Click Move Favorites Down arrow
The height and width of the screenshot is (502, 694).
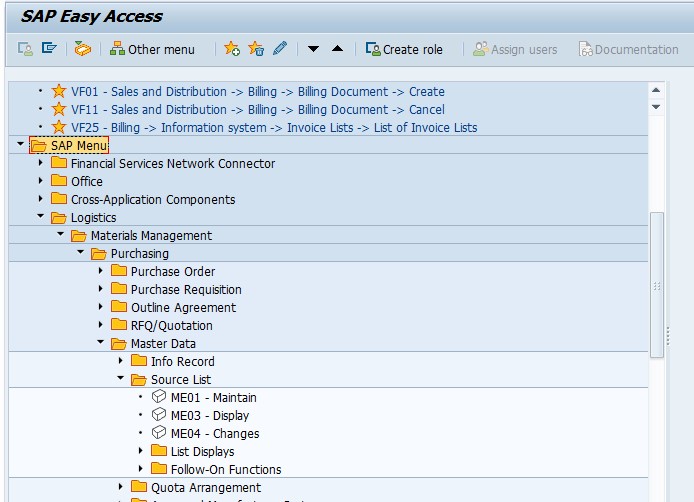click(313, 49)
